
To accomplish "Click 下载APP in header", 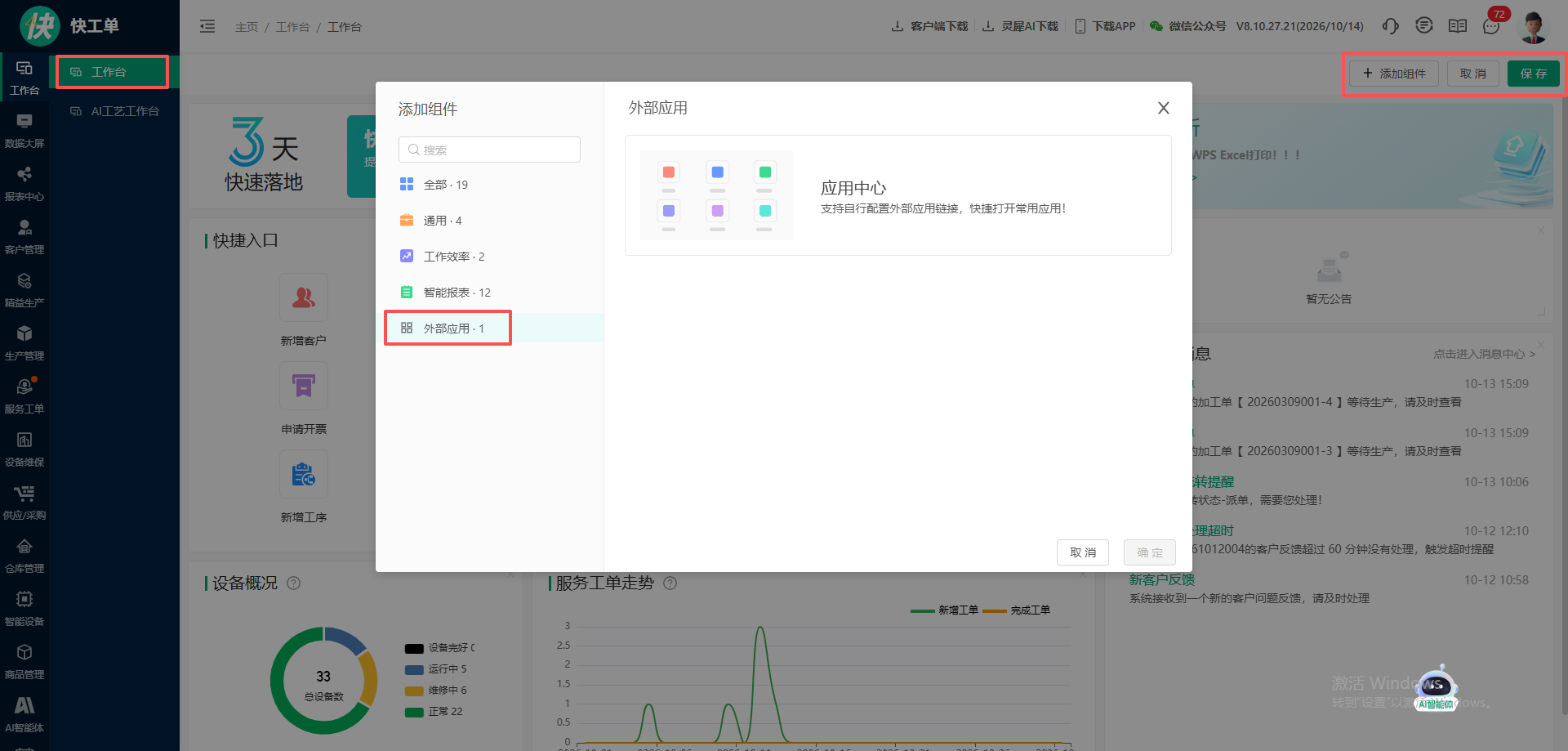I will [x=1105, y=26].
